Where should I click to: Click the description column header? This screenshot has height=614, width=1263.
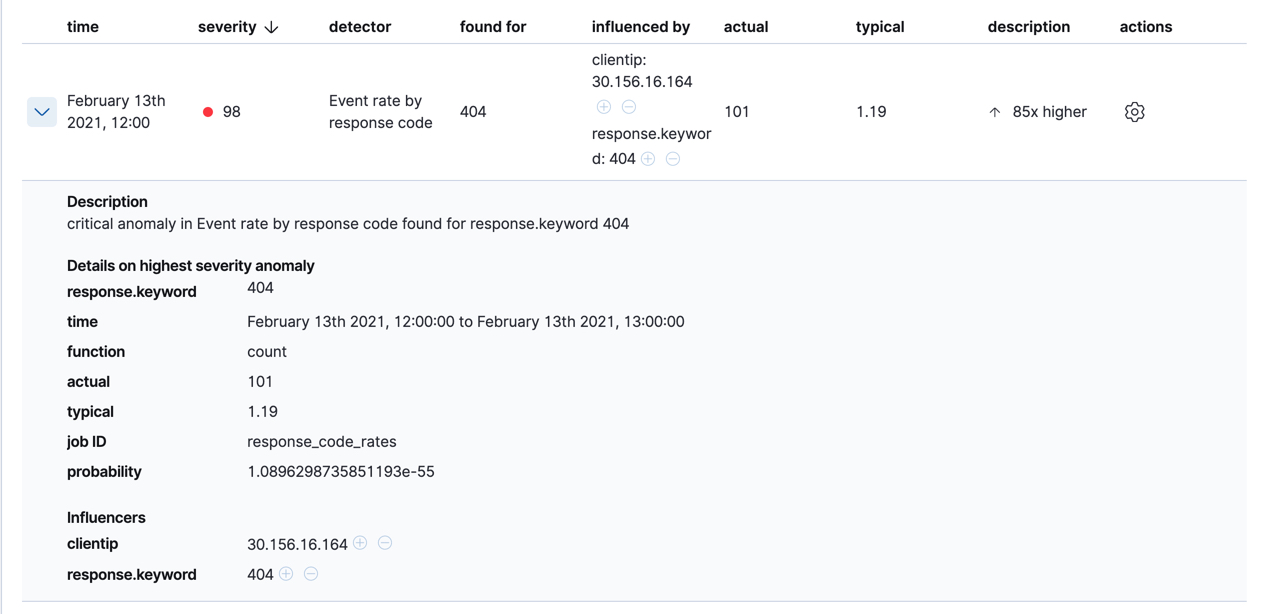[x=1029, y=27]
